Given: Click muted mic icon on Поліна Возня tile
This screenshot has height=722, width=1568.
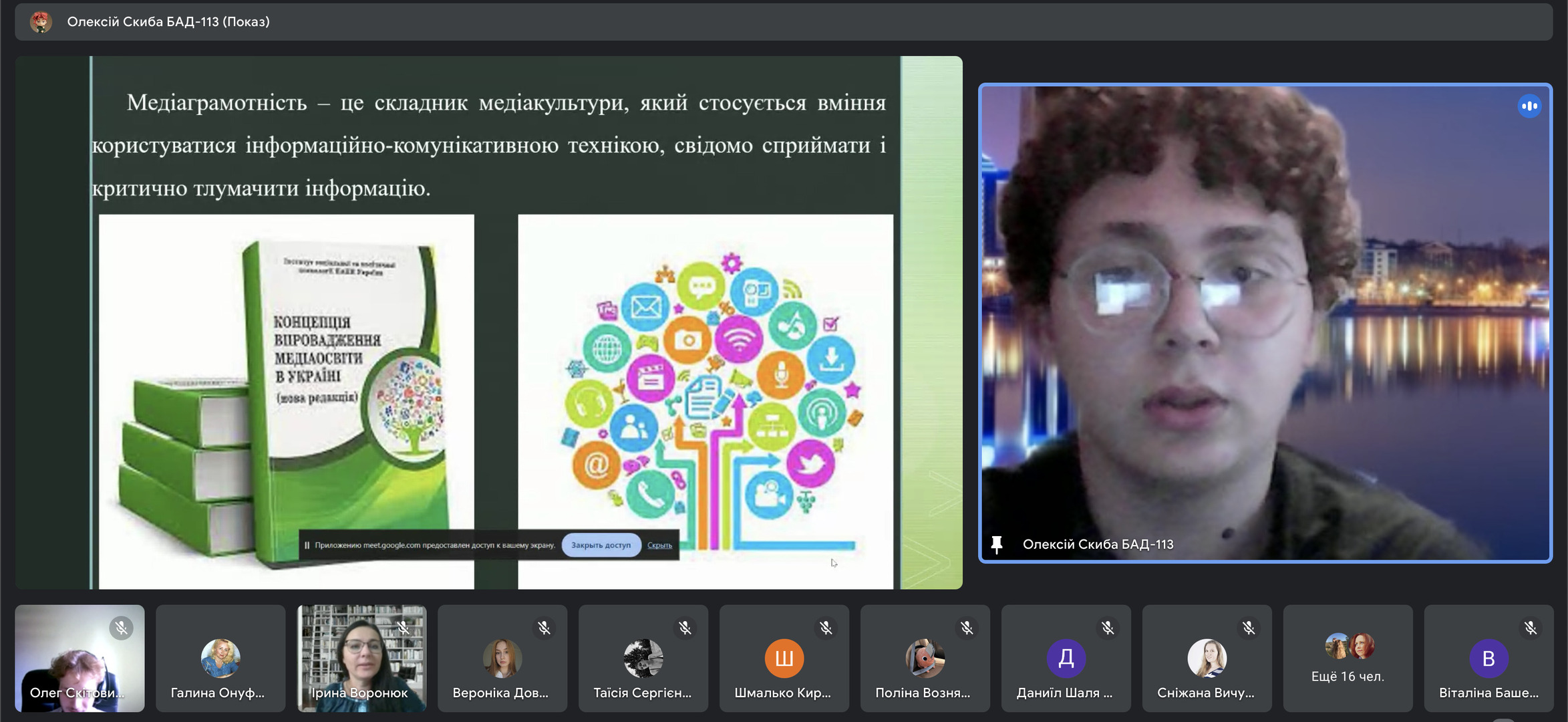Looking at the screenshot, I should click(967, 628).
